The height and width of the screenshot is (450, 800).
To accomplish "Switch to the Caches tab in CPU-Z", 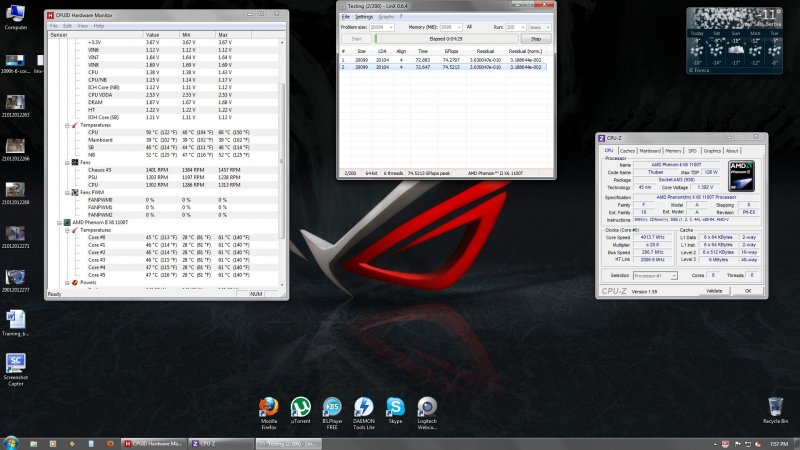I will pos(627,151).
